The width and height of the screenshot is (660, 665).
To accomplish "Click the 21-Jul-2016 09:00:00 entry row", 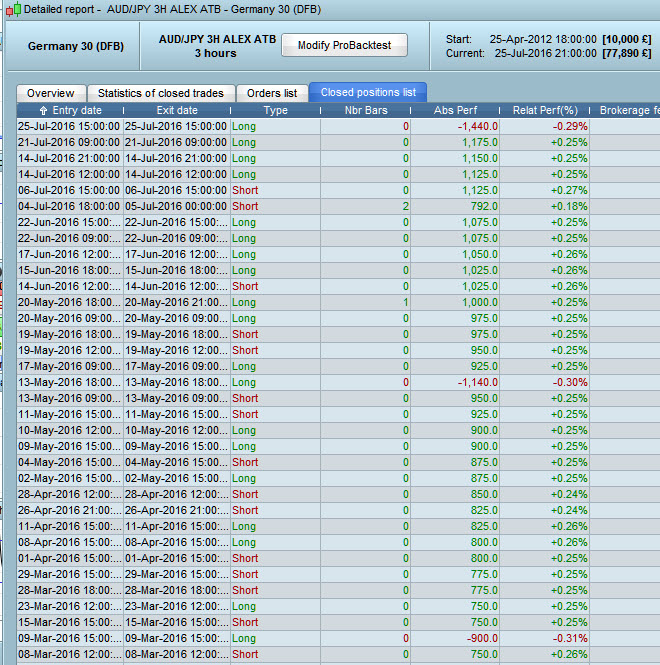I will click(x=338, y=142).
